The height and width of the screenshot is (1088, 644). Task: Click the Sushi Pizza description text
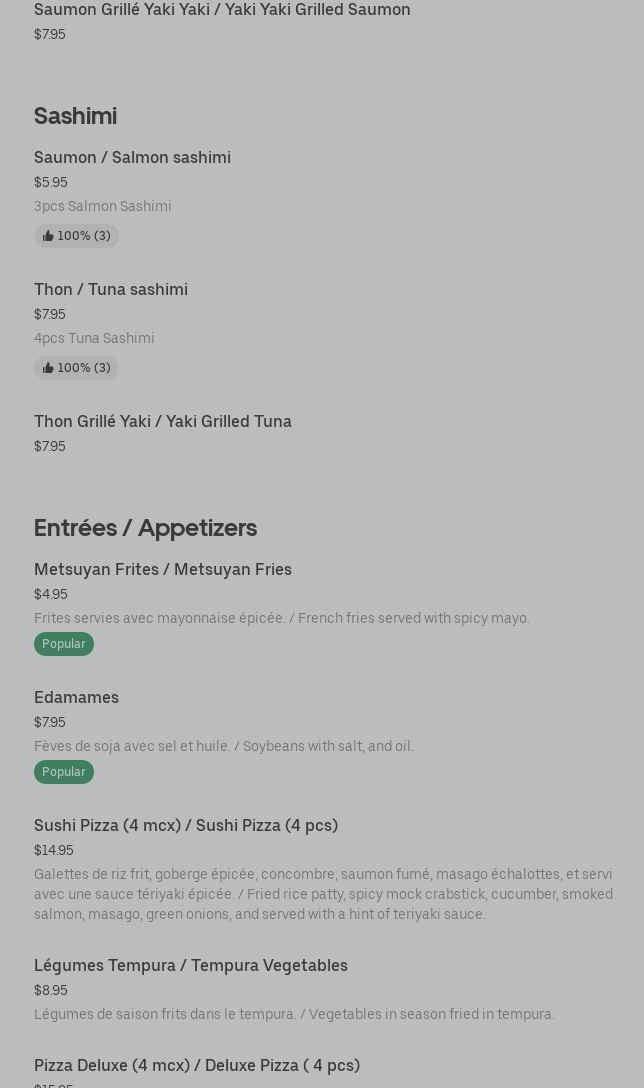click(323, 894)
